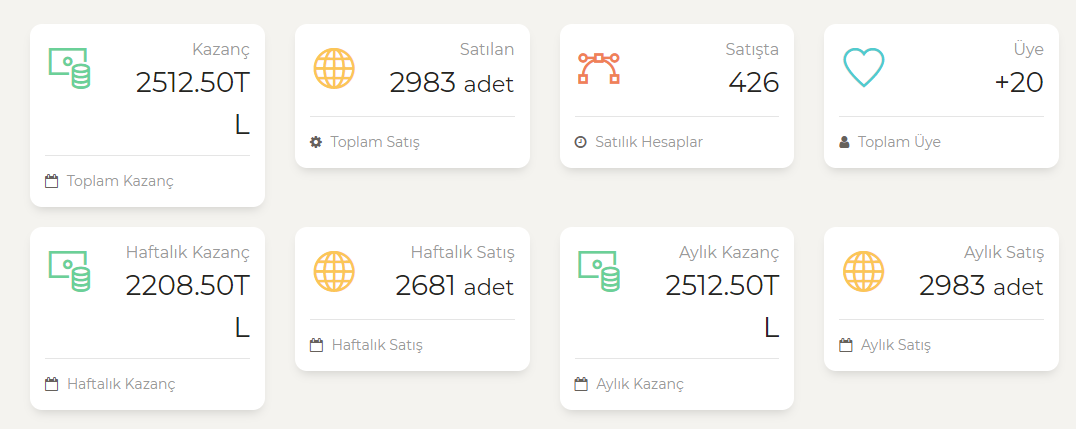Click the green money icon in Kazanç card

click(x=69, y=69)
